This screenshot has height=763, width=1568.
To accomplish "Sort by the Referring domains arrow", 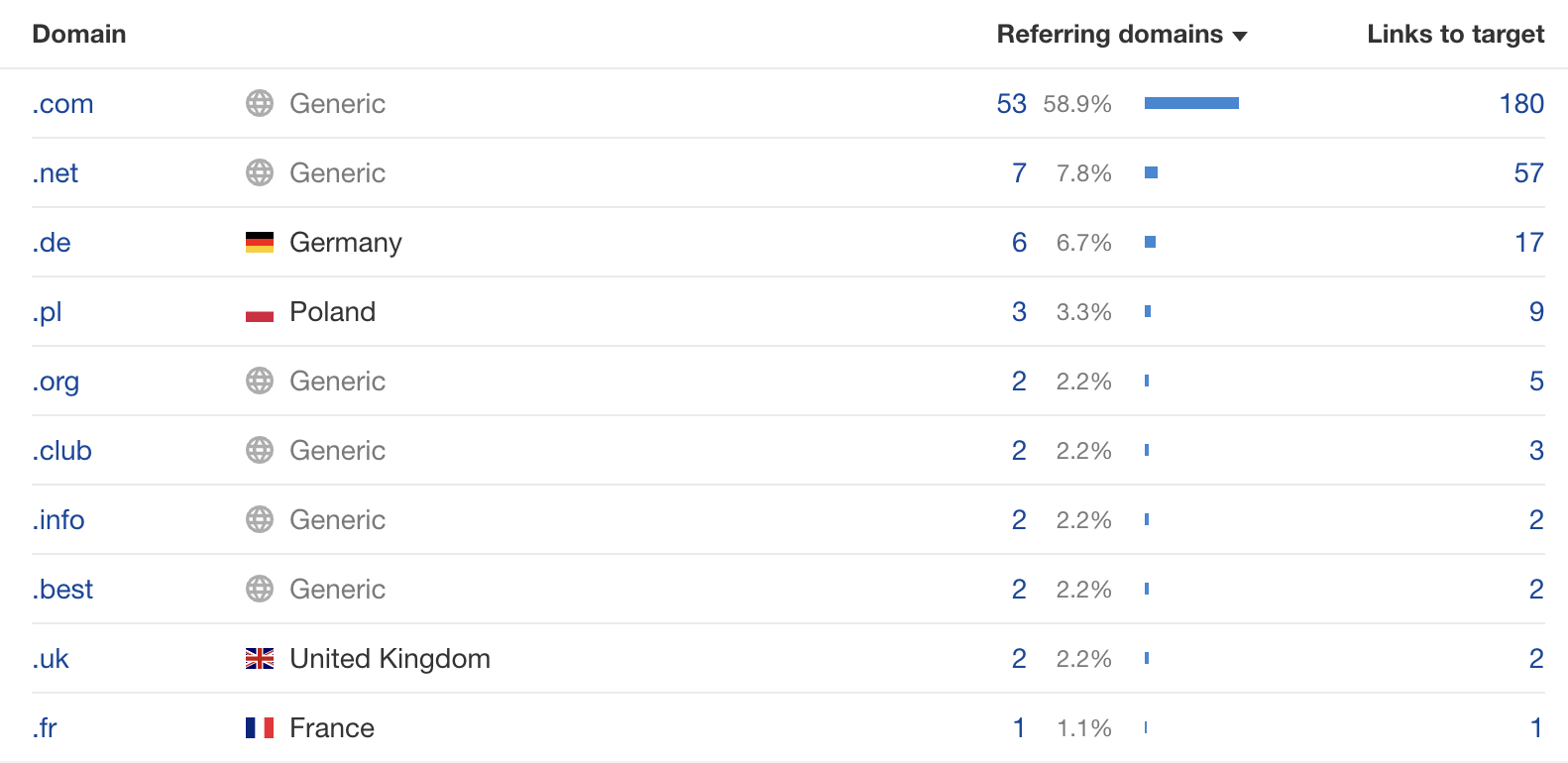I will point(1240,36).
